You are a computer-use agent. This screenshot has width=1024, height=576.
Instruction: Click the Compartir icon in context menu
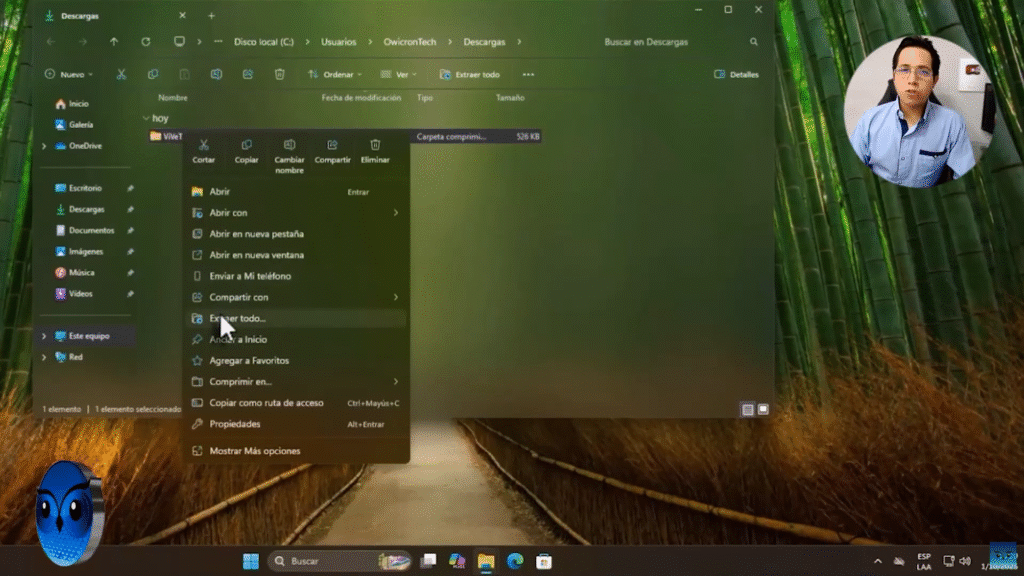click(332, 146)
